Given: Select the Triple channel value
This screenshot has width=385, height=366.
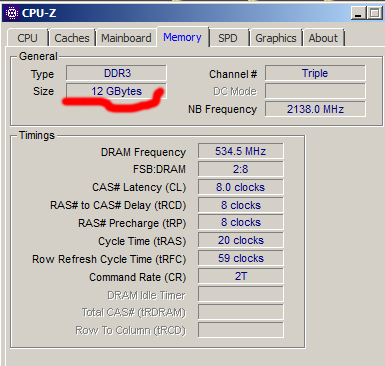Looking at the screenshot, I should click(x=315, y=73).
